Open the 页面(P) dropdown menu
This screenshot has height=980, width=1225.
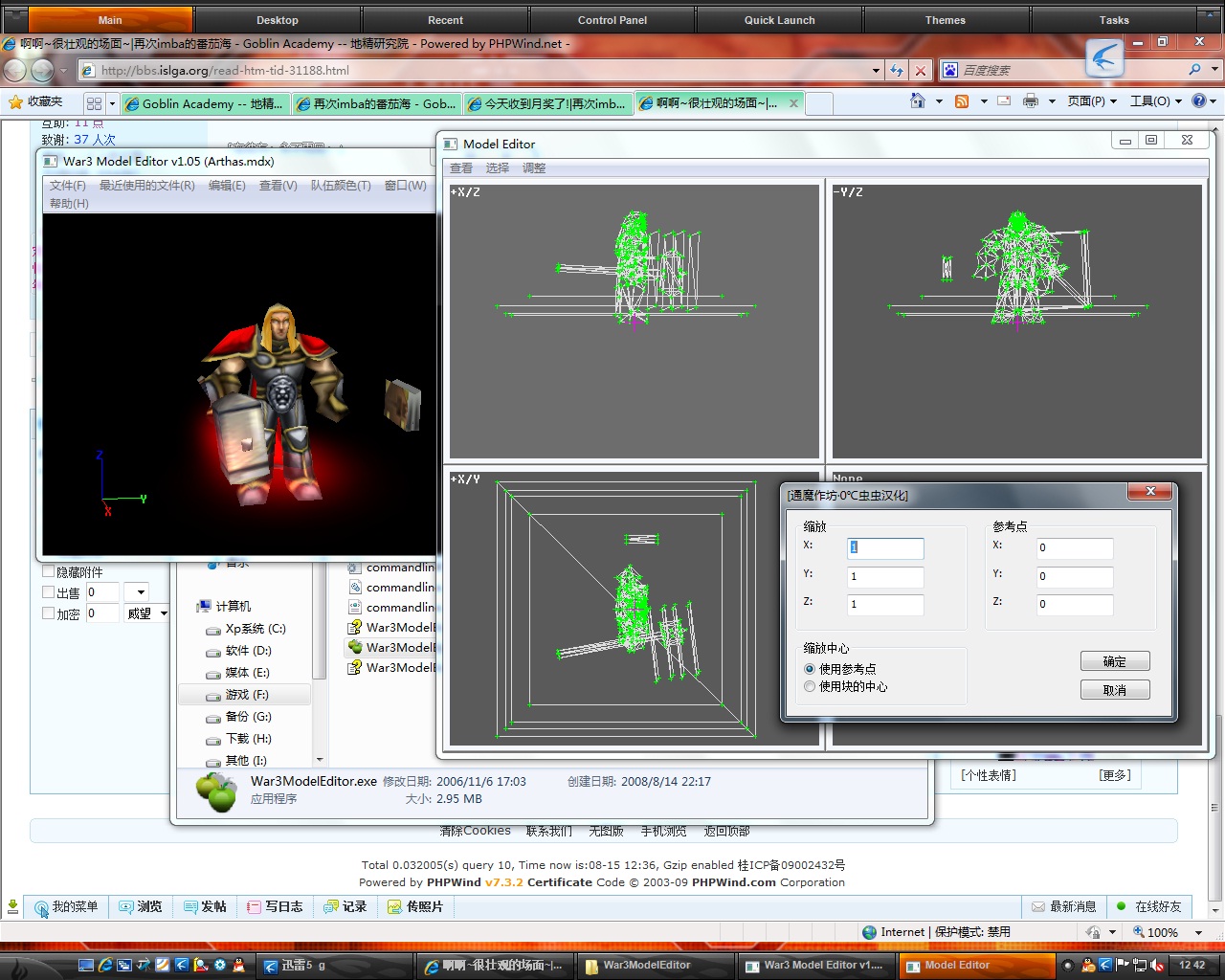1092,101
